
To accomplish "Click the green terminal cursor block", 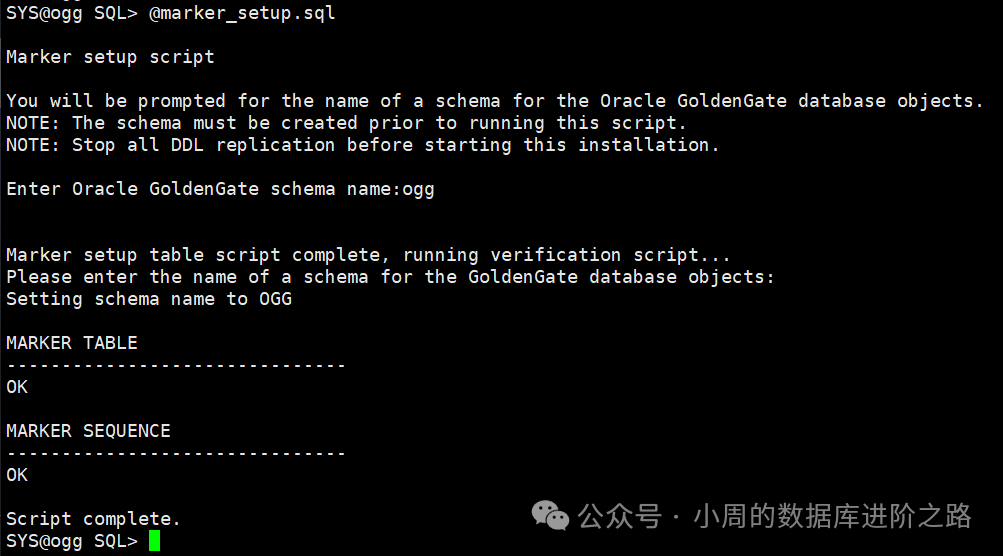I will click(x=154, y=541).
